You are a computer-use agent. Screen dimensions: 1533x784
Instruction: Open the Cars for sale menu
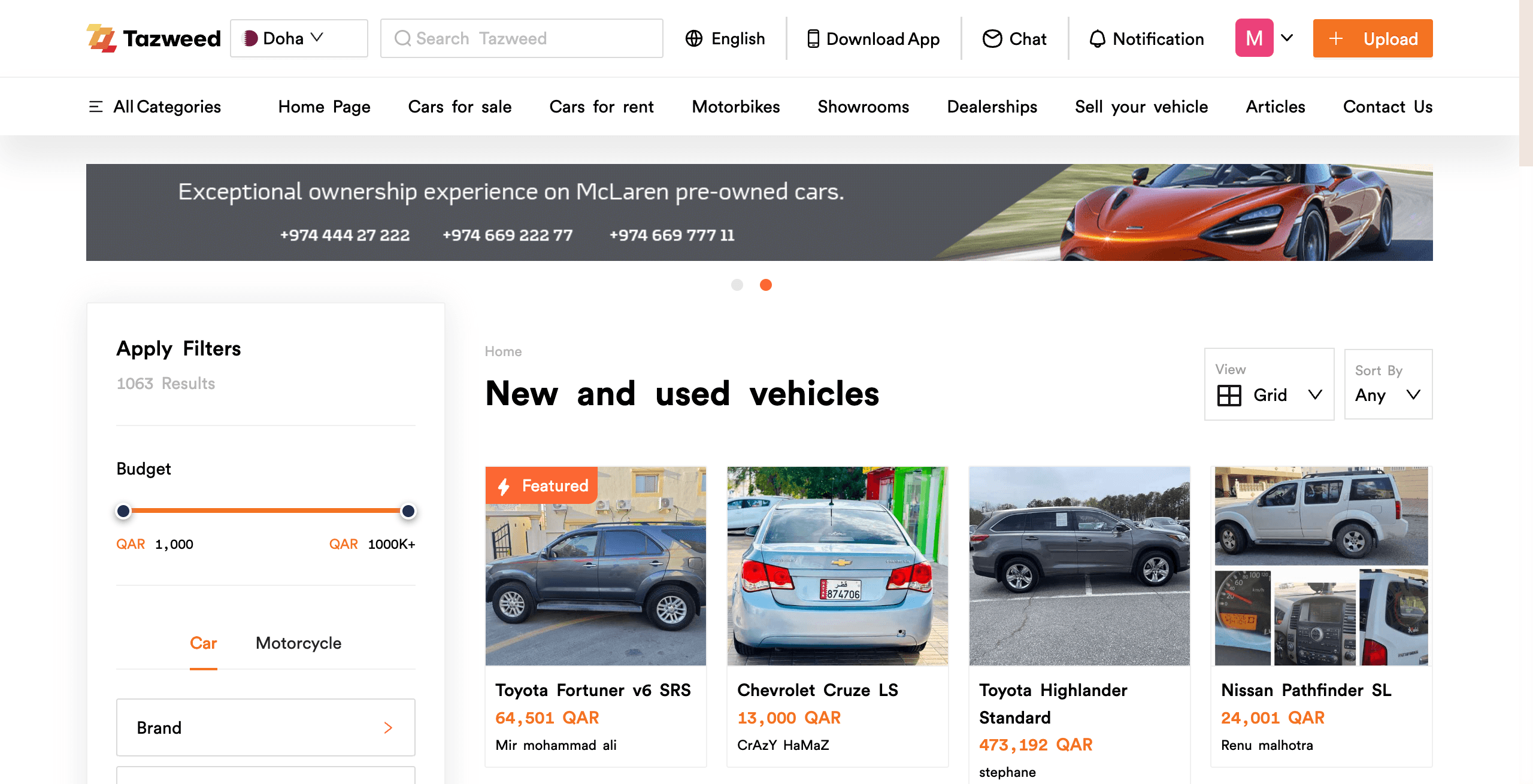click(x=460, y=107)
